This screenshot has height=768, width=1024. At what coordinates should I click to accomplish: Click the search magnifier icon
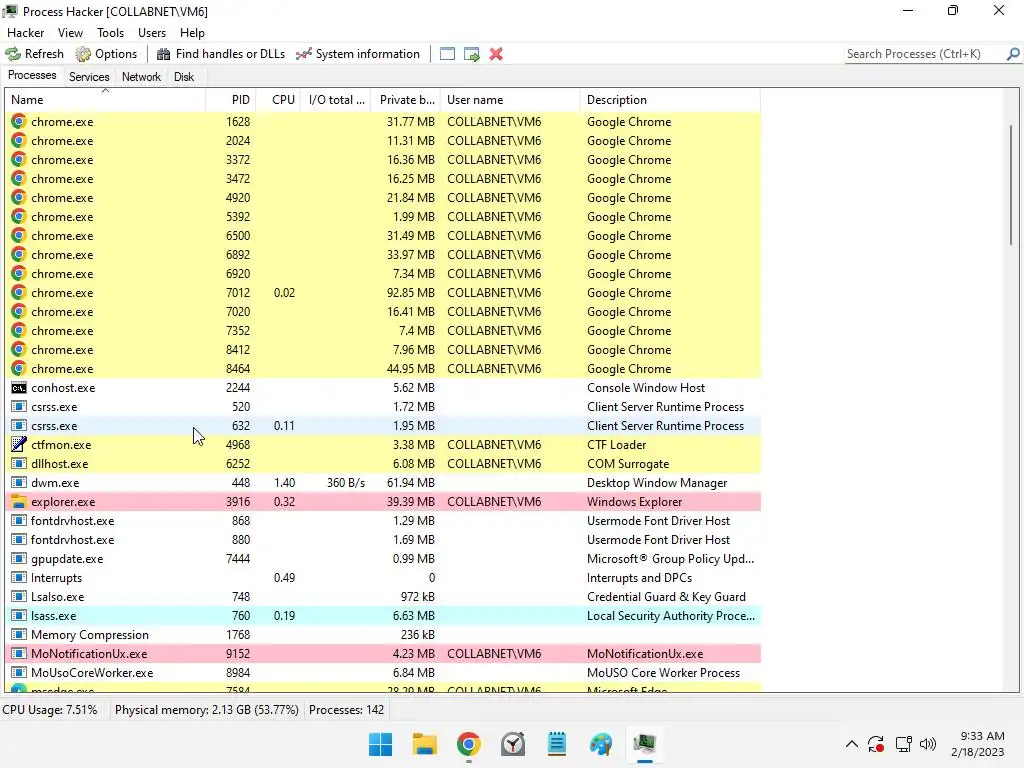point(1013,54)
